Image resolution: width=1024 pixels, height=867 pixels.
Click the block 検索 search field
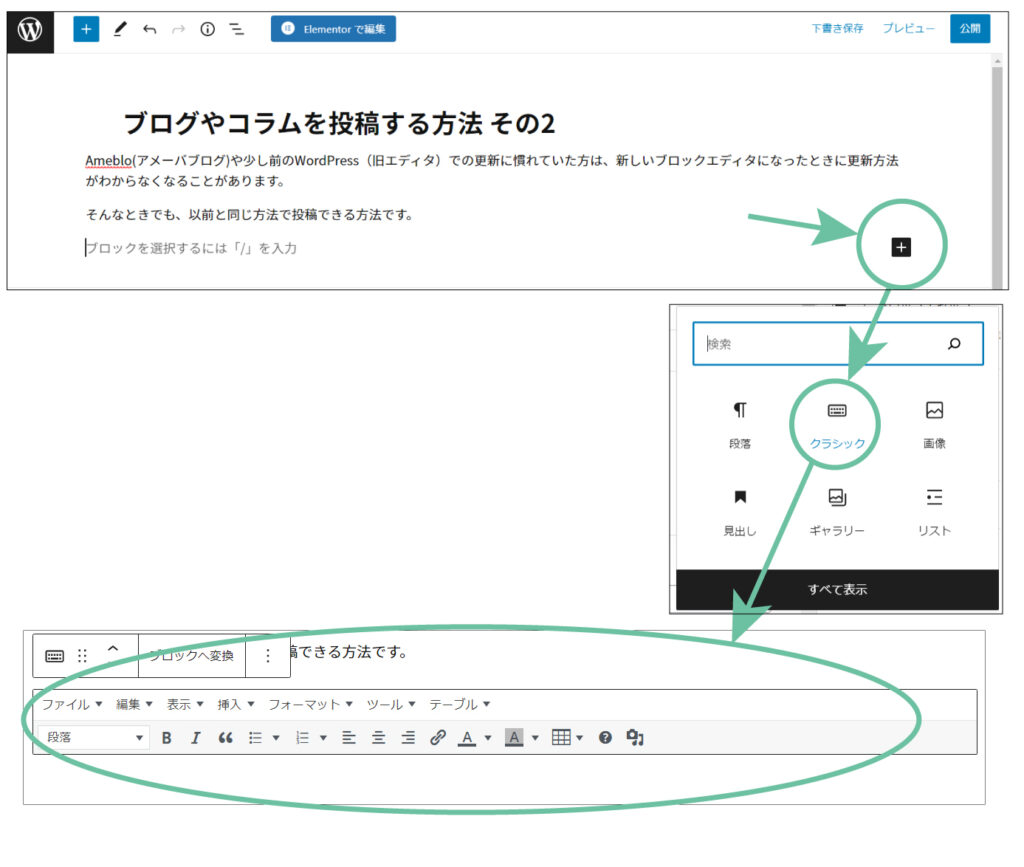820,344
